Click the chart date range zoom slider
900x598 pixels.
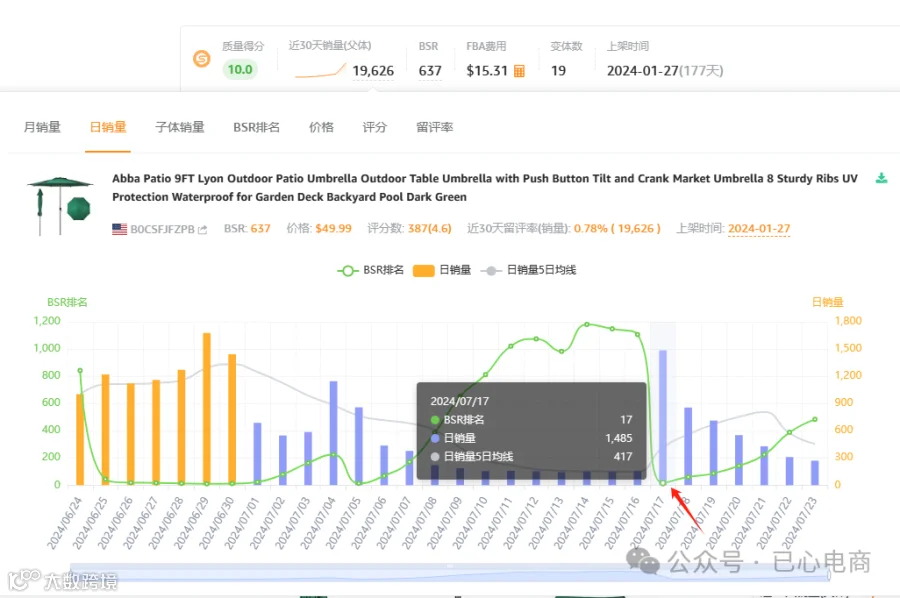(450, 572)
